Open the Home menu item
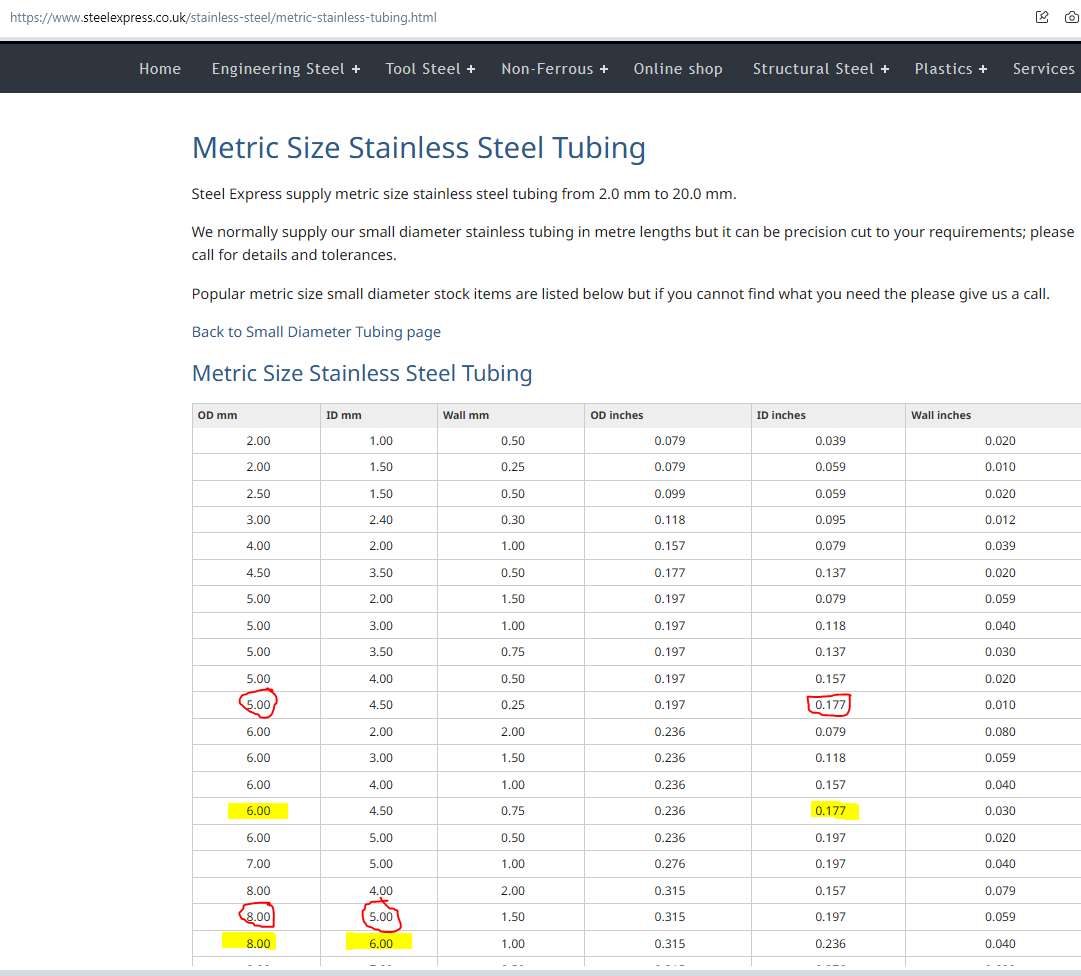The width and height of the screenshot is (1081, 976). click(x=160, y=69)
